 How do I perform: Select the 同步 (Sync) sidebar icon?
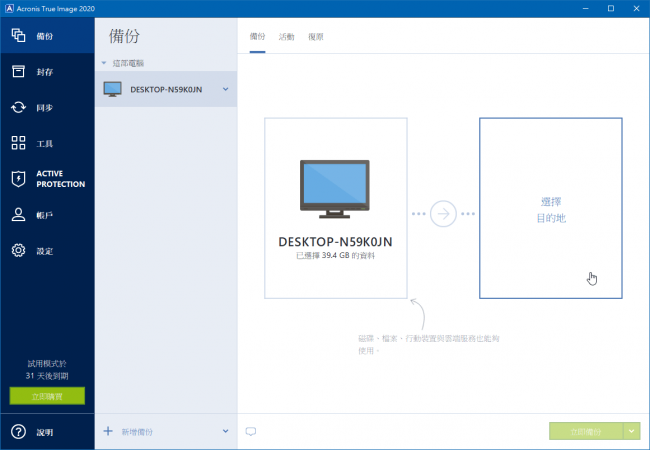(18, 107)
